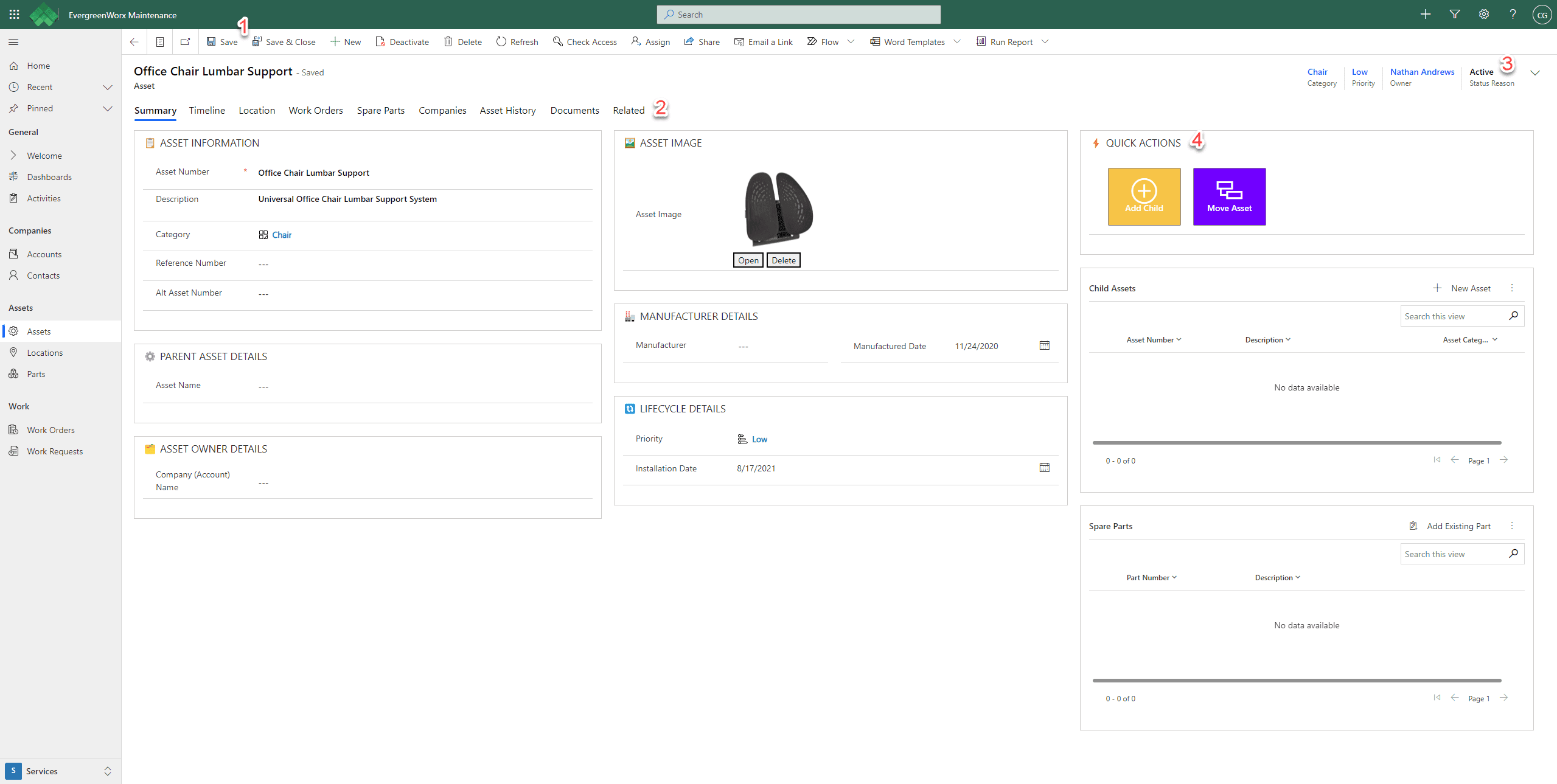Open the Services area switcher
1557x784 pixels.
60,771
